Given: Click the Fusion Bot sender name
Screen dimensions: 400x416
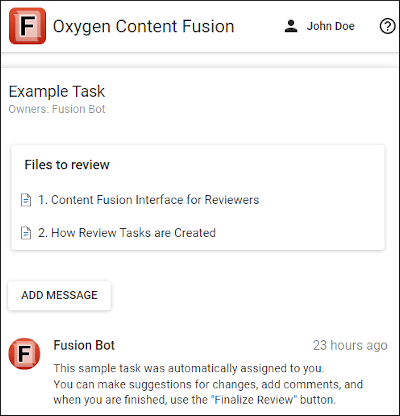Looking at the screenshot, I should point(84,345).
